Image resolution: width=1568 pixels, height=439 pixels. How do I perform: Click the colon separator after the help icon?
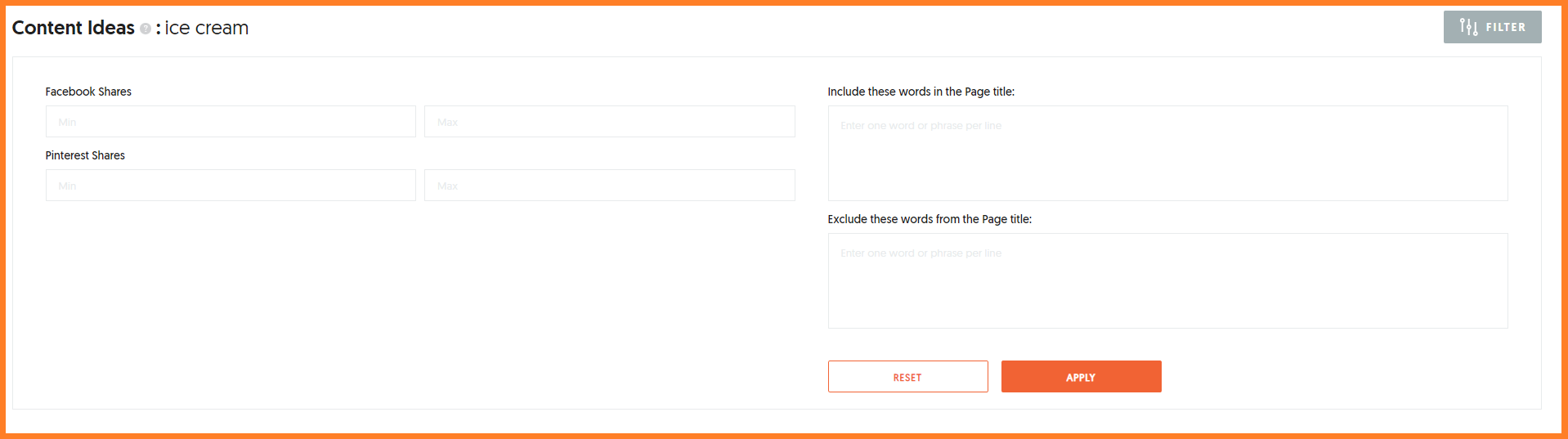click(x=158, y=29)
